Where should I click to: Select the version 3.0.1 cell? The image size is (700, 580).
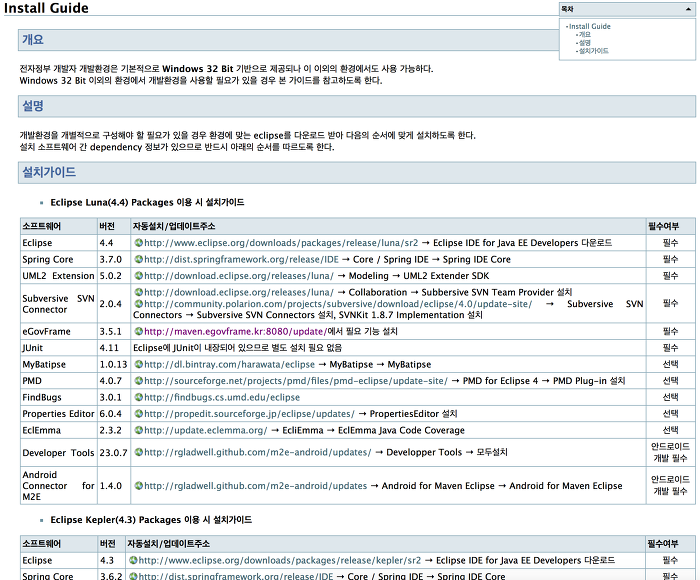point(114,397)
